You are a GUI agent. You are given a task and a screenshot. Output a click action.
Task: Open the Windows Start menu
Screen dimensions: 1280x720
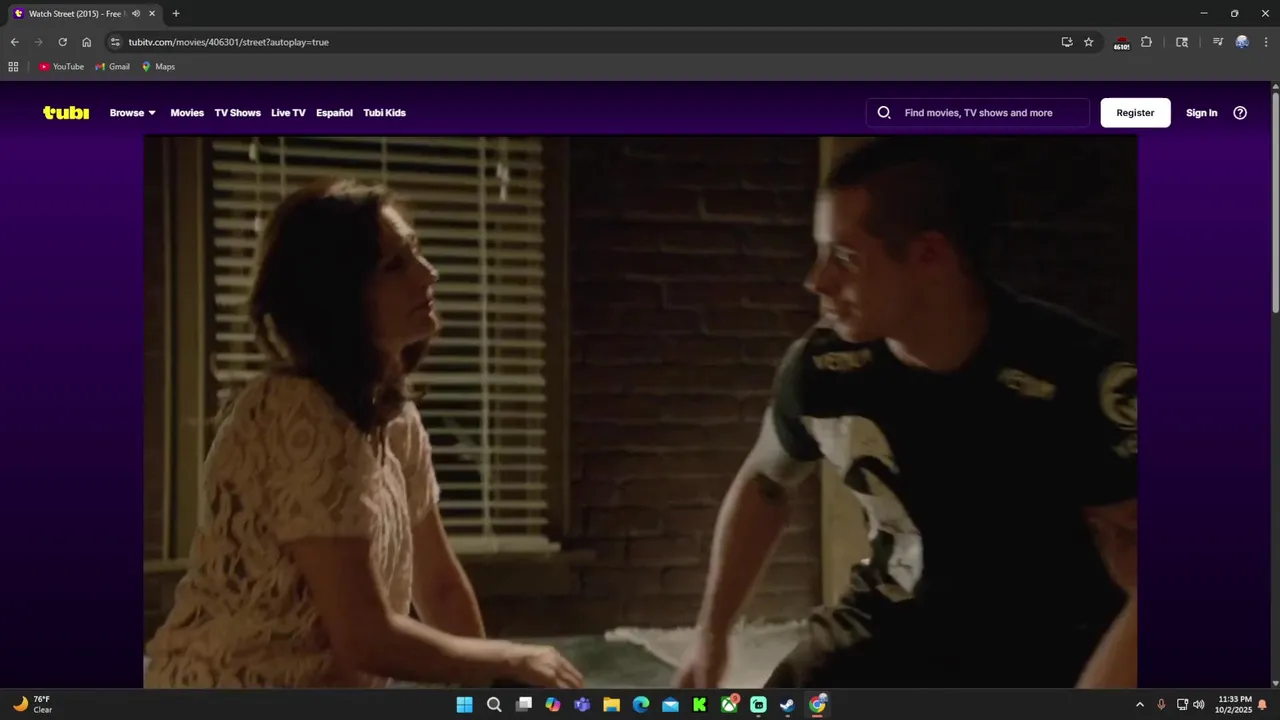tap(465, 705)
